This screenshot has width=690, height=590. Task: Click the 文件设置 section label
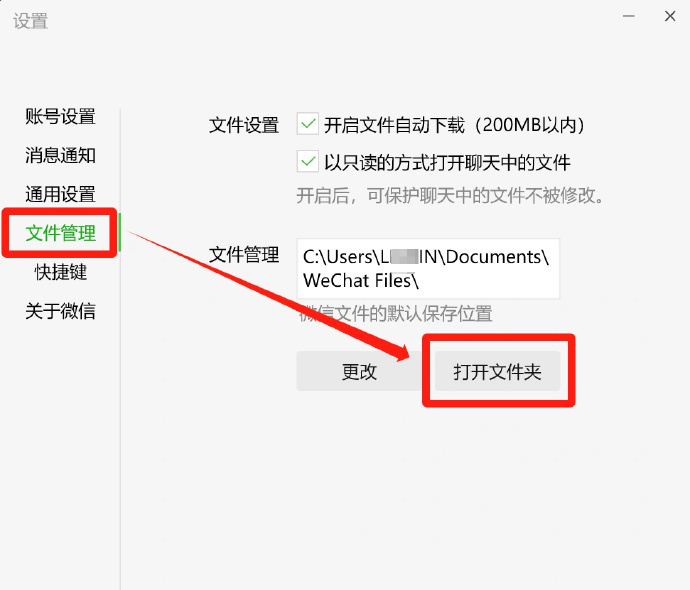pyautogui.click(x=244, y=125)
